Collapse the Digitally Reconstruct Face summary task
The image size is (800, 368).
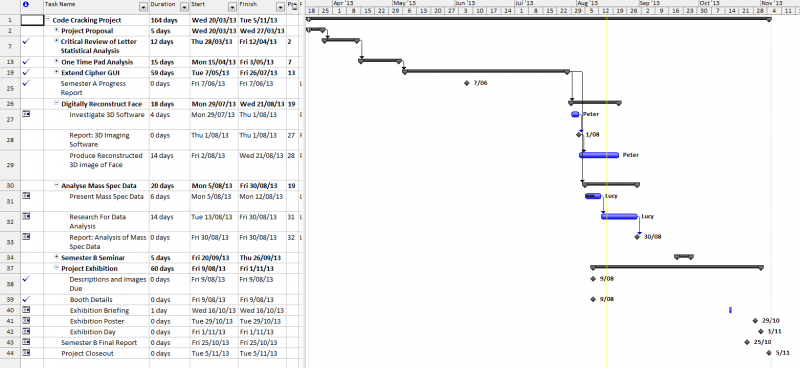[x=57, y=104]
